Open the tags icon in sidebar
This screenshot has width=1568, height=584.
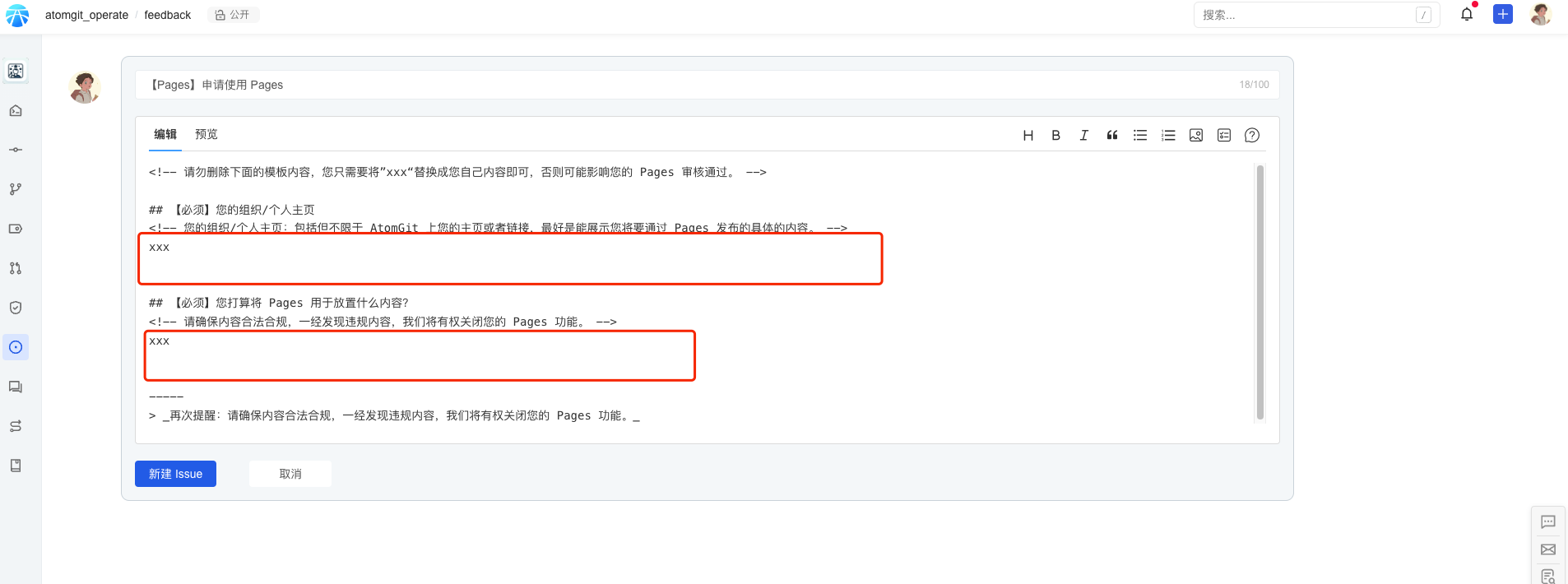(x=16, y=229)
